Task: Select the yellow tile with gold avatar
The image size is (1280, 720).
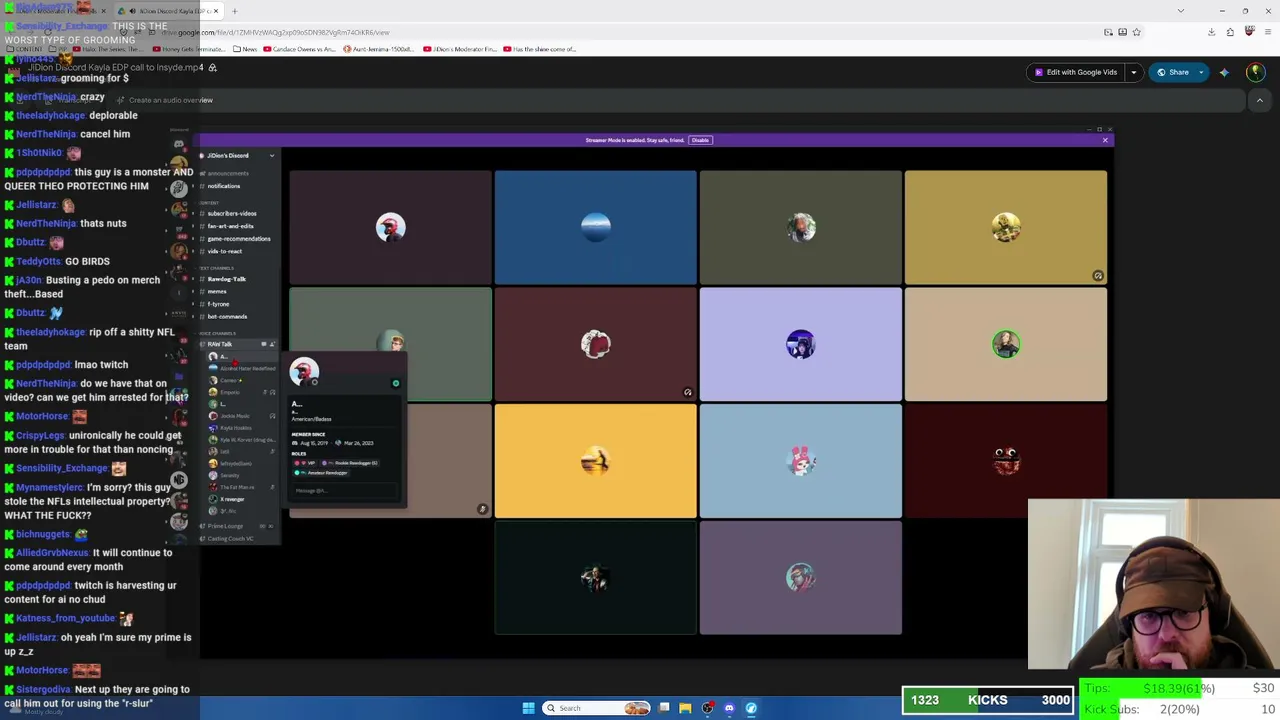Action: pos(1005,227)
